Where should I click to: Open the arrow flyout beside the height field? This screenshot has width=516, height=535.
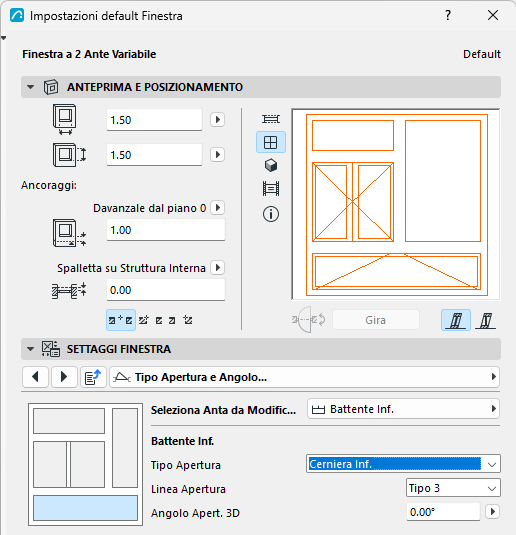point(217,155)
